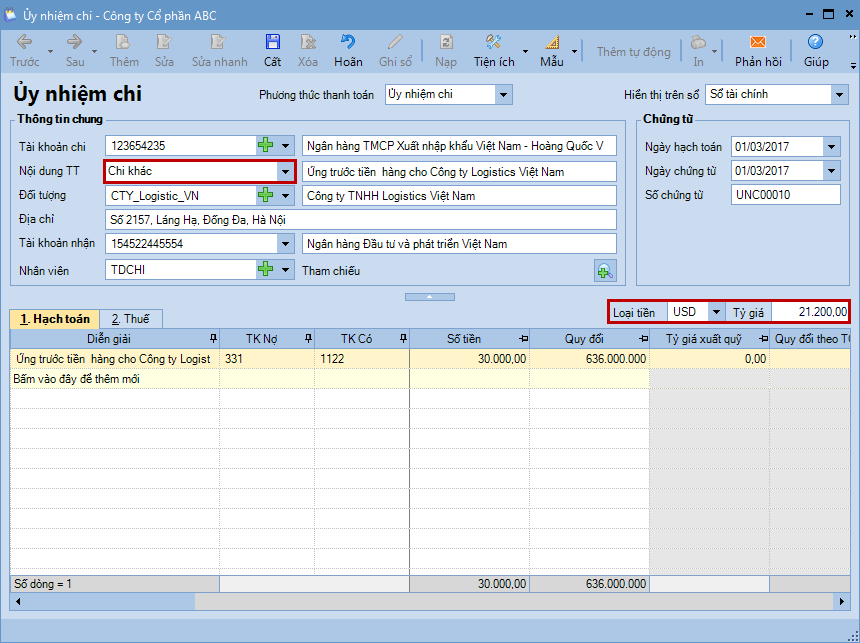
Task: Click the Sửa nhanh quick edit icon
Action: 219,50
